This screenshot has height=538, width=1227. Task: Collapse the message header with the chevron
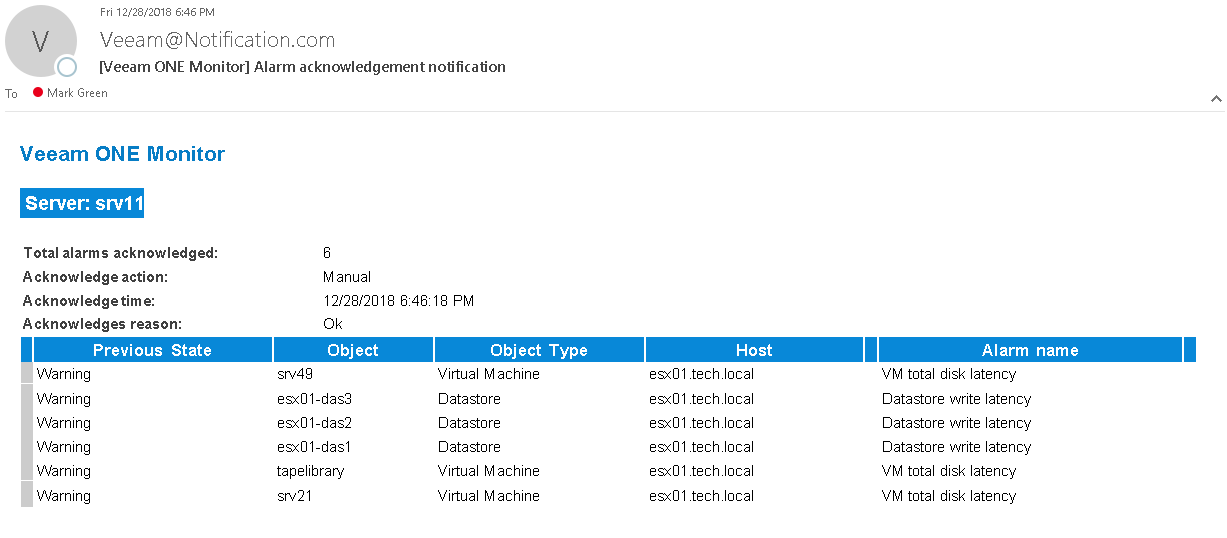pos(1216,98)
